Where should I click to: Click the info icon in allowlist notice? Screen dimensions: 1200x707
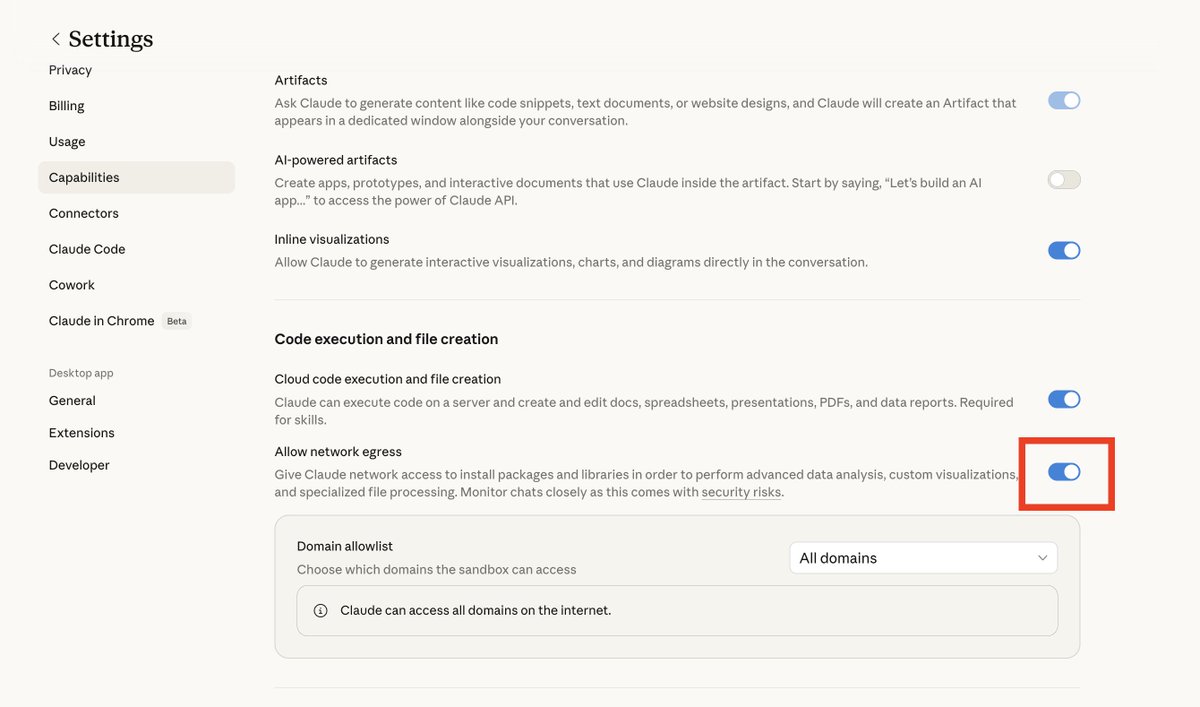[320, 610]
